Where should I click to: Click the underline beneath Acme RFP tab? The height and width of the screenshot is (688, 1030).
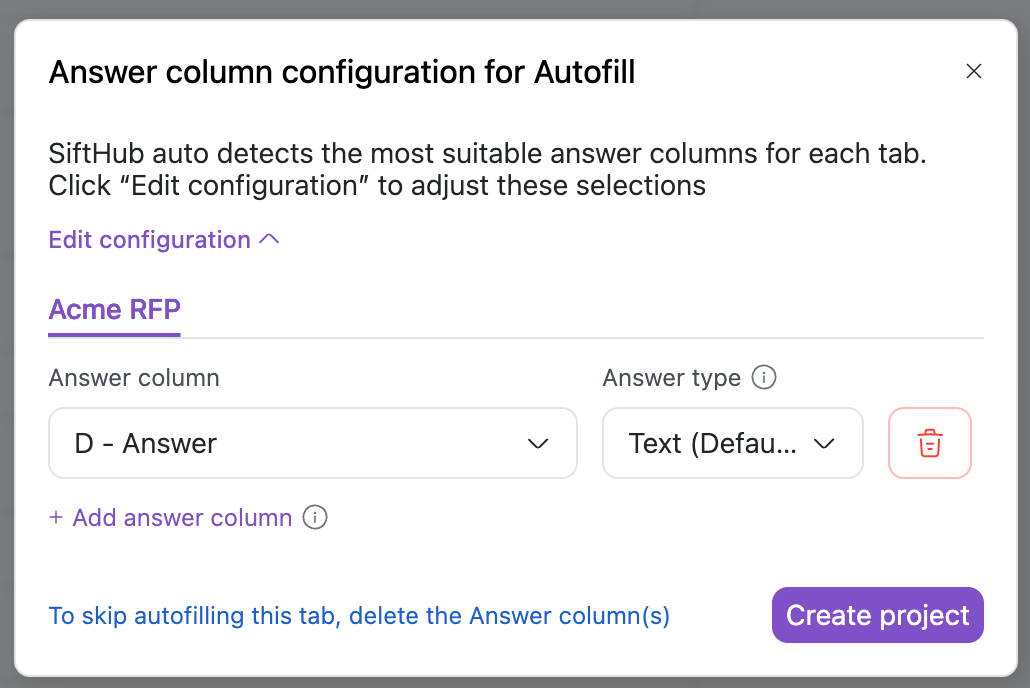click(x=114, y=334)
